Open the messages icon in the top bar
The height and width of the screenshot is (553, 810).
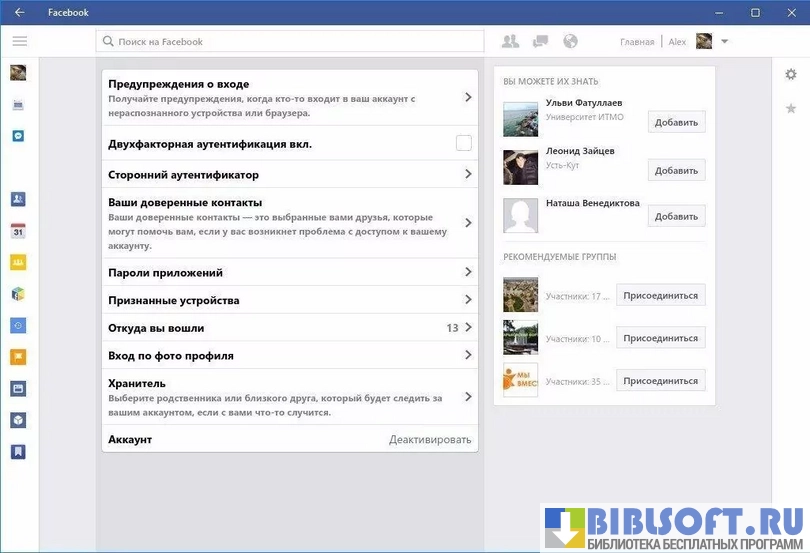tap(541, 41)
